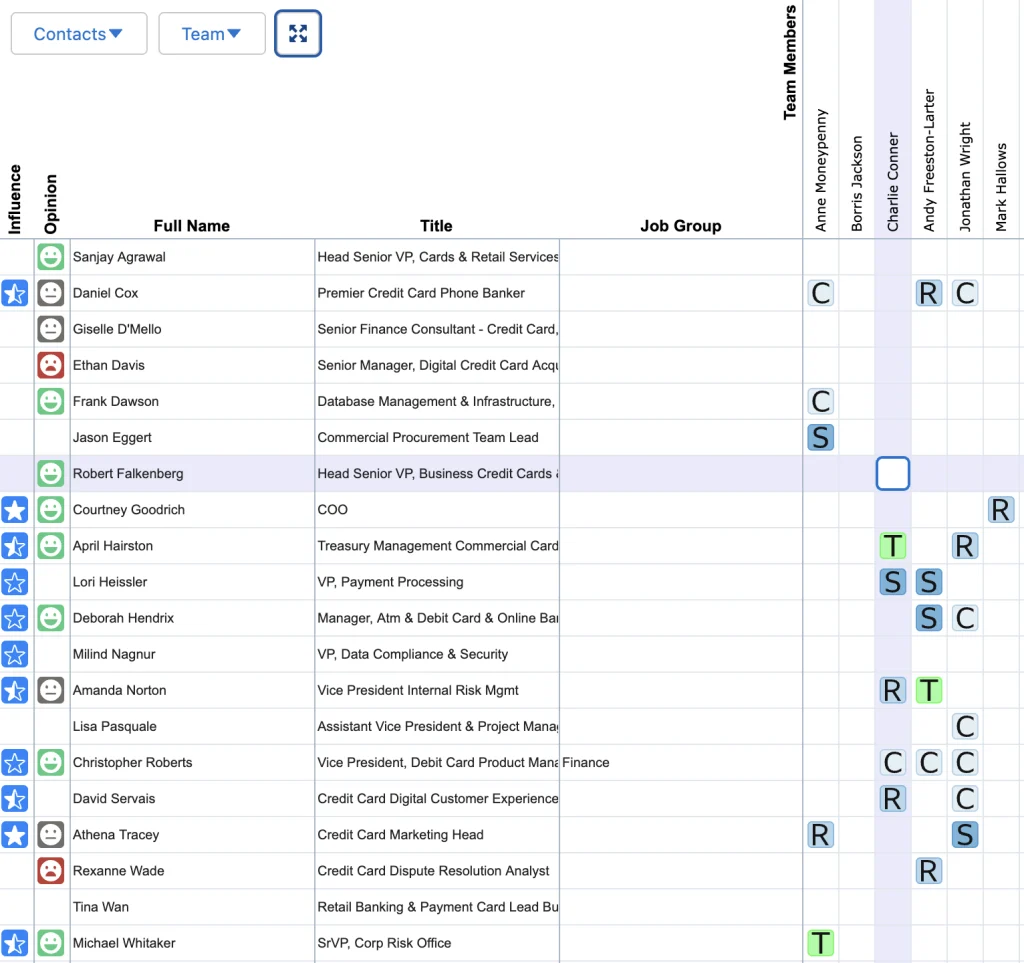This screenshot has height=963, width=1024.
Task: Click Sanjay Agrawal's green smiley opinion icon
Action: [x=51, y=257]
